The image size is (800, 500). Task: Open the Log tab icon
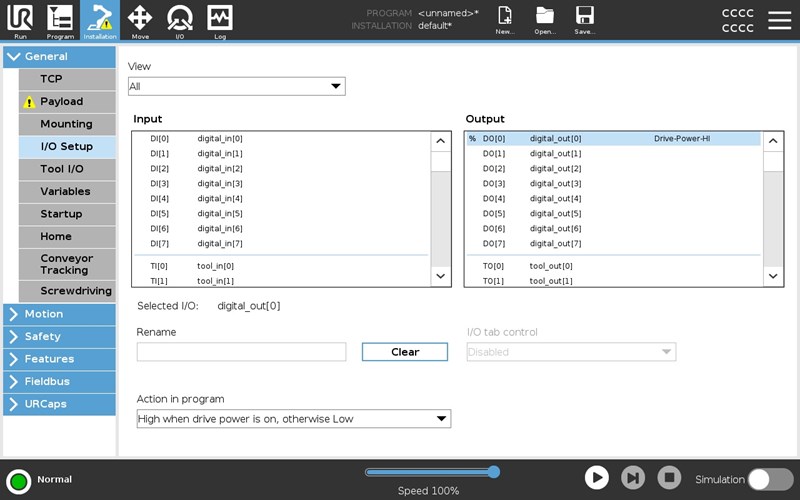click(x=220, y=19)
